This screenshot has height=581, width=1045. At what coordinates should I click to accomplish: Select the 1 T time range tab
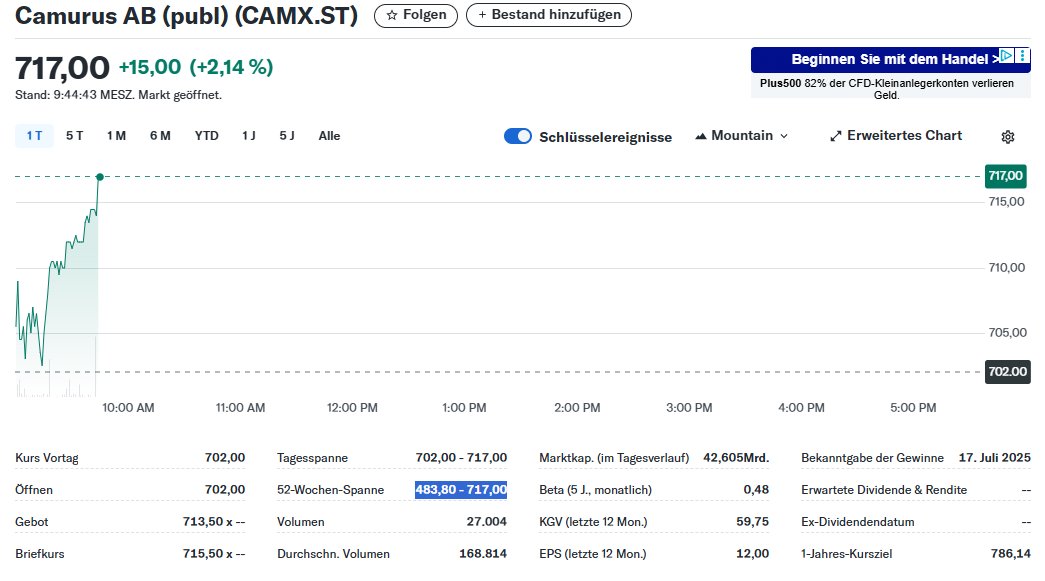[x=34, y=136]
